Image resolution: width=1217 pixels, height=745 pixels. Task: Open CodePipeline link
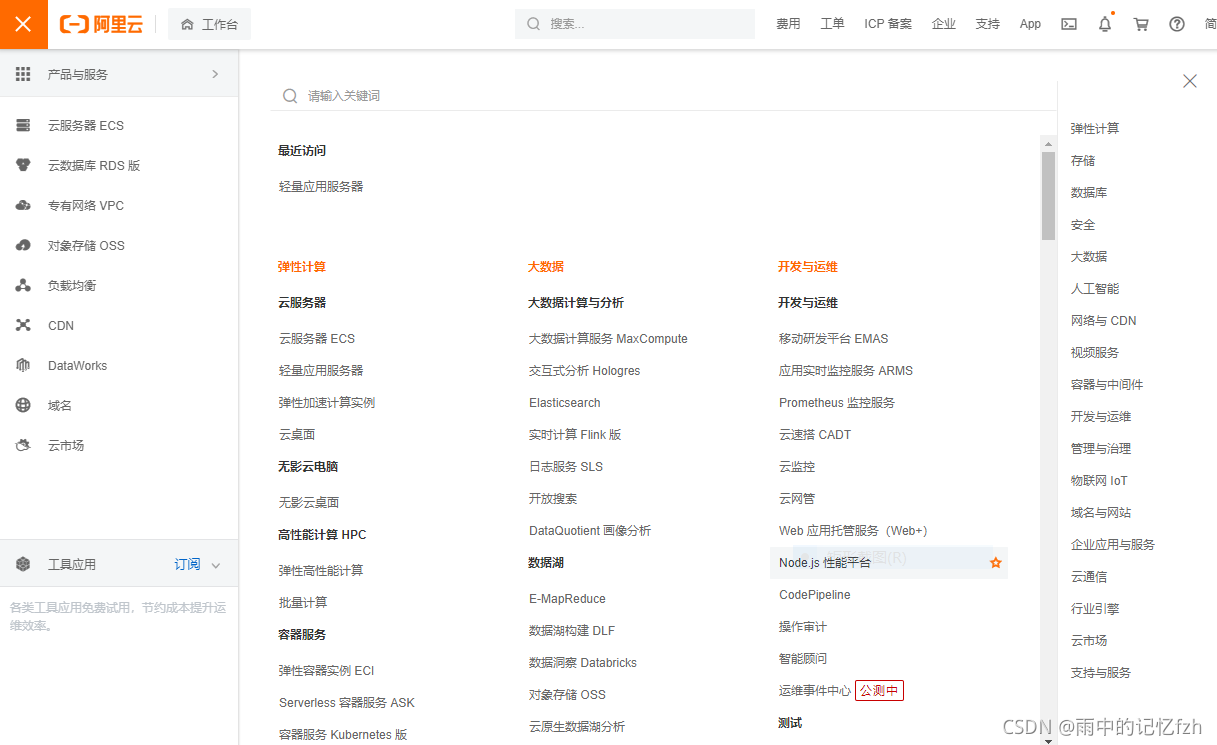coord(815,594)
